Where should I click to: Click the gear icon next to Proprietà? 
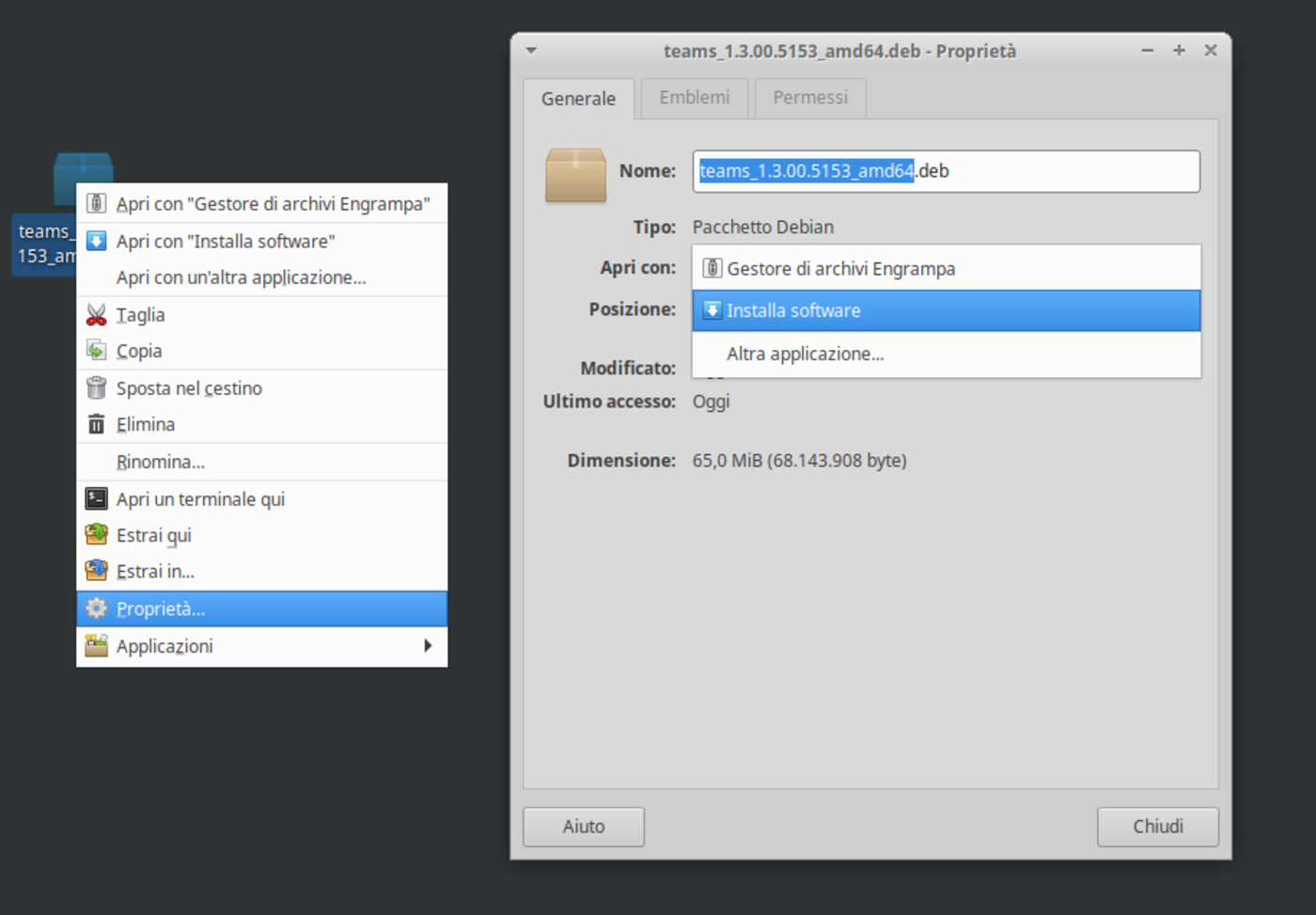[96, 607]
